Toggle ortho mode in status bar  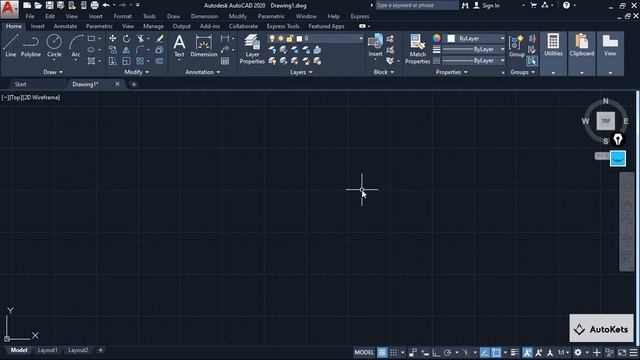point(436,352)
